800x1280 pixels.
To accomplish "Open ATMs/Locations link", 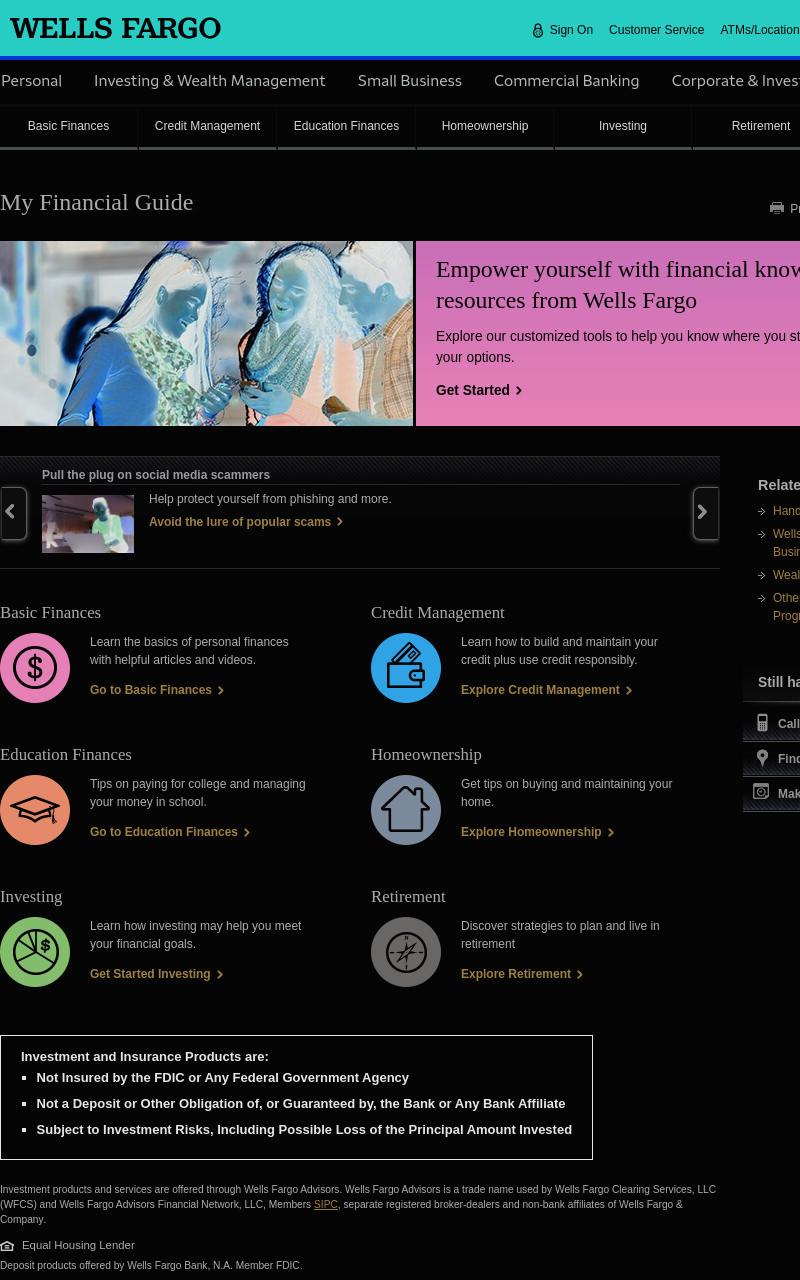I will click(760, 30).
